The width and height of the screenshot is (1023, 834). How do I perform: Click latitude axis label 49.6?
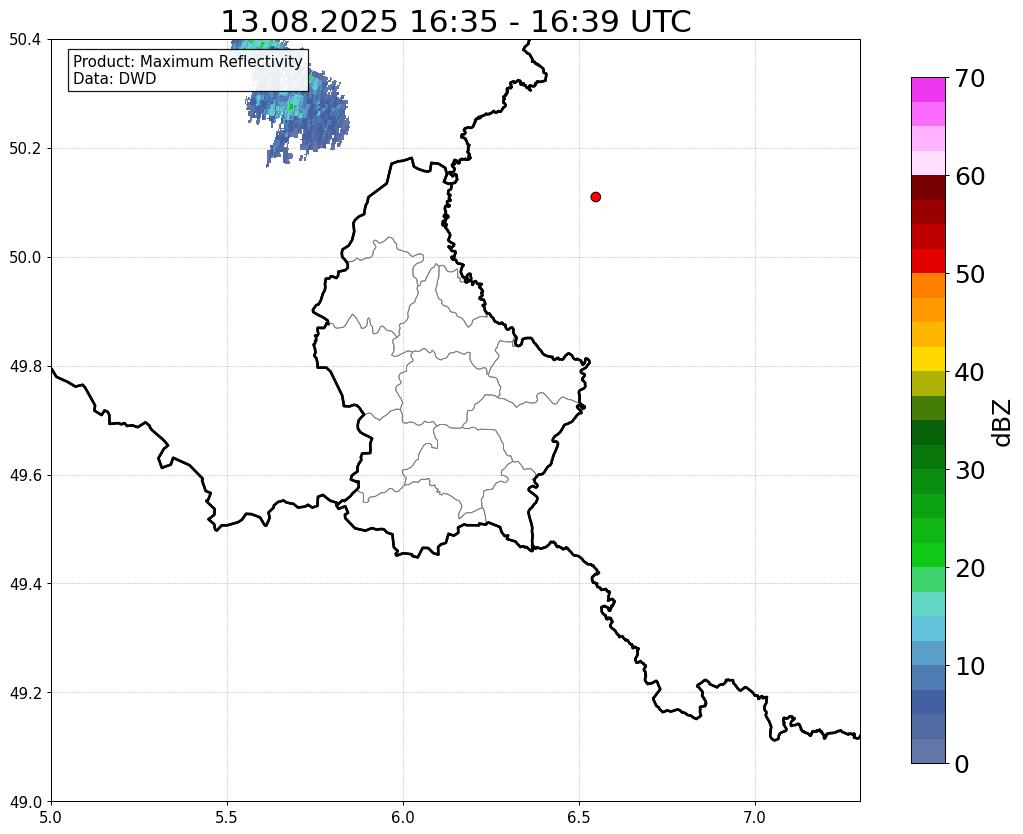pyautogui.click(x=25, y=476)
